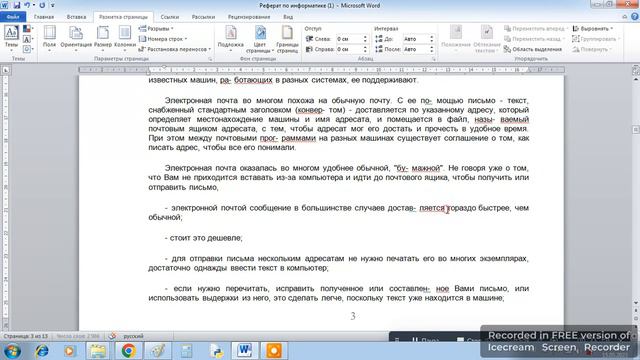Open Номера строк line numbers dropdown
Screen dimensions: 640x360
coord(163,39)
